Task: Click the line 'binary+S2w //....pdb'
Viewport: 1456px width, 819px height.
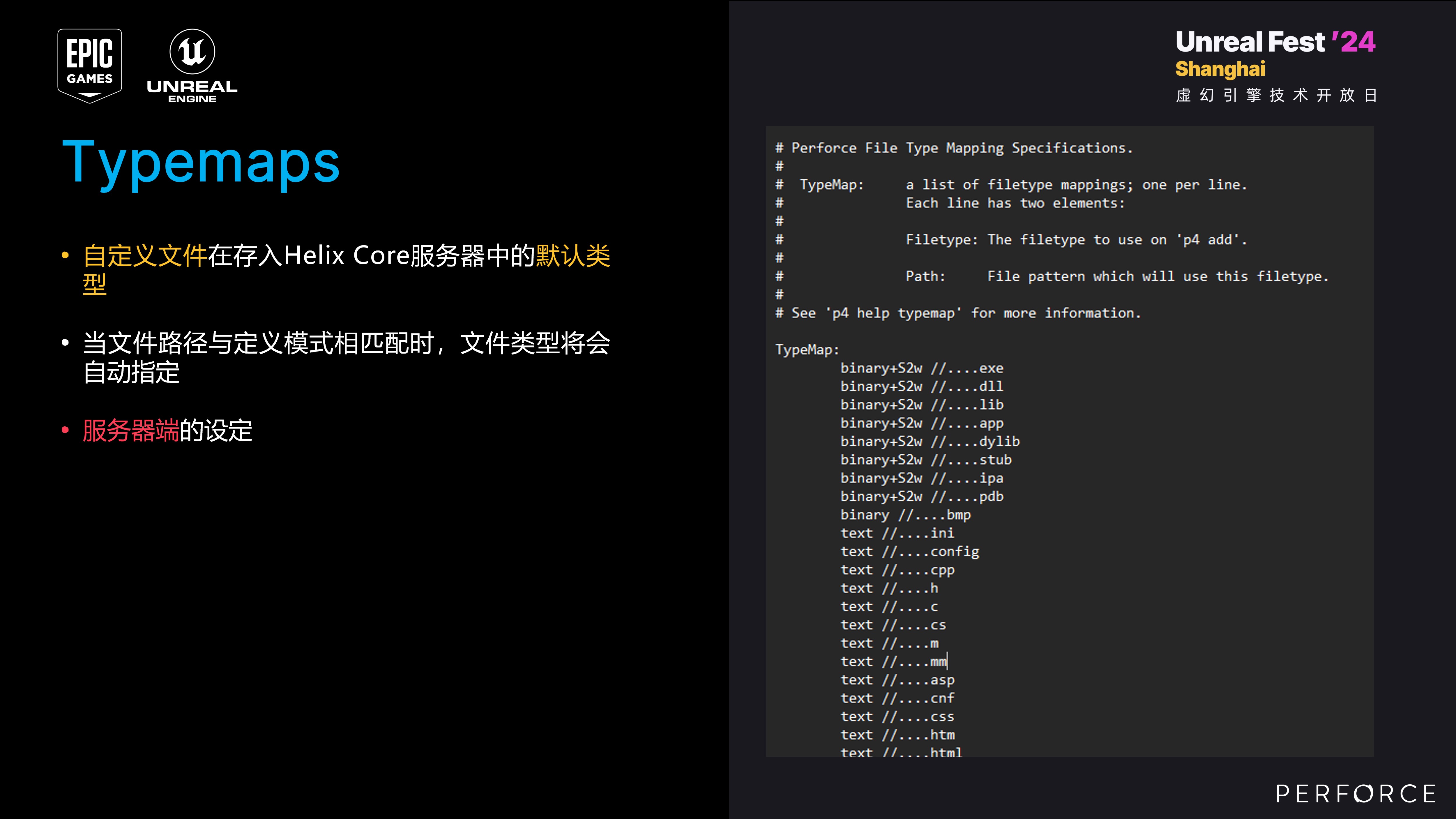Action: (x=922, y=496)
